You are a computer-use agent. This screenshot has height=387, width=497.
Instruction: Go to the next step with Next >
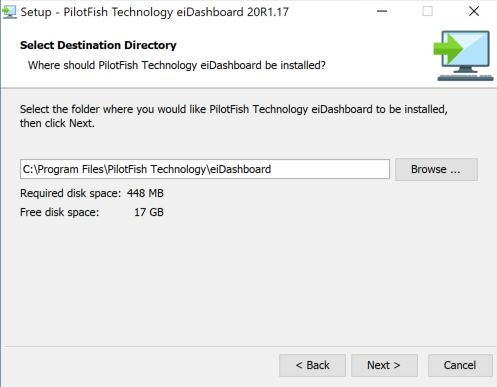pyautogui.click(x=384, y=365)
